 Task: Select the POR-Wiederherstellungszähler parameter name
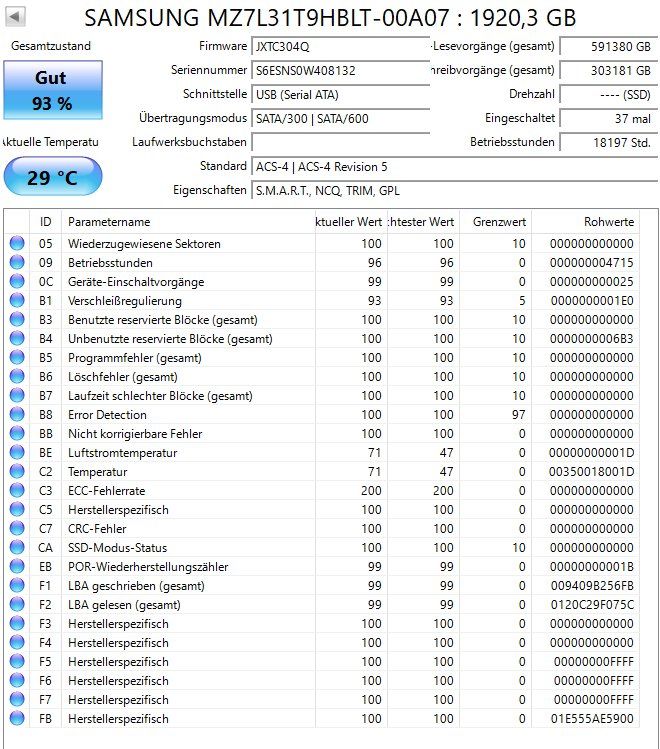[148, 567]
